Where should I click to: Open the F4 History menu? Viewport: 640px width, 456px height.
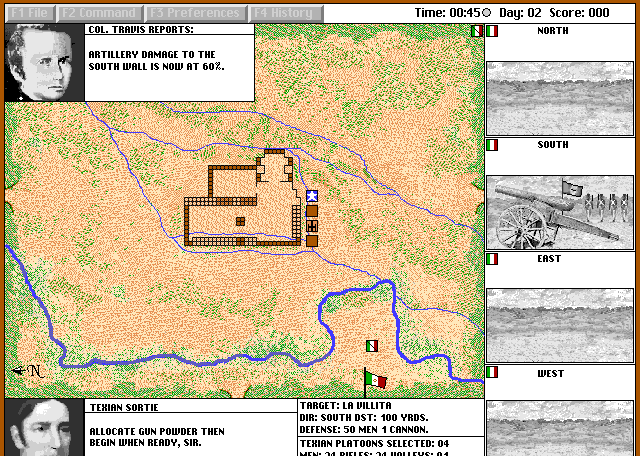coord(284,13)
